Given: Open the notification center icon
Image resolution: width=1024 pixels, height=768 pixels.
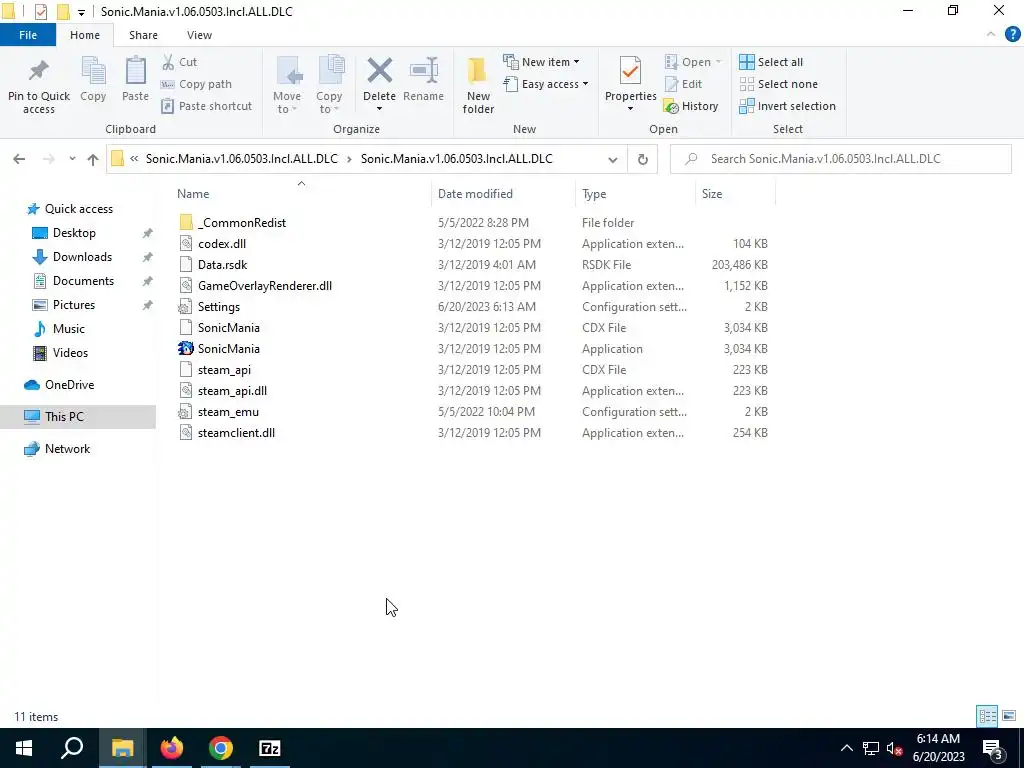Looking at the screenshot, I should tap(993, 748).
